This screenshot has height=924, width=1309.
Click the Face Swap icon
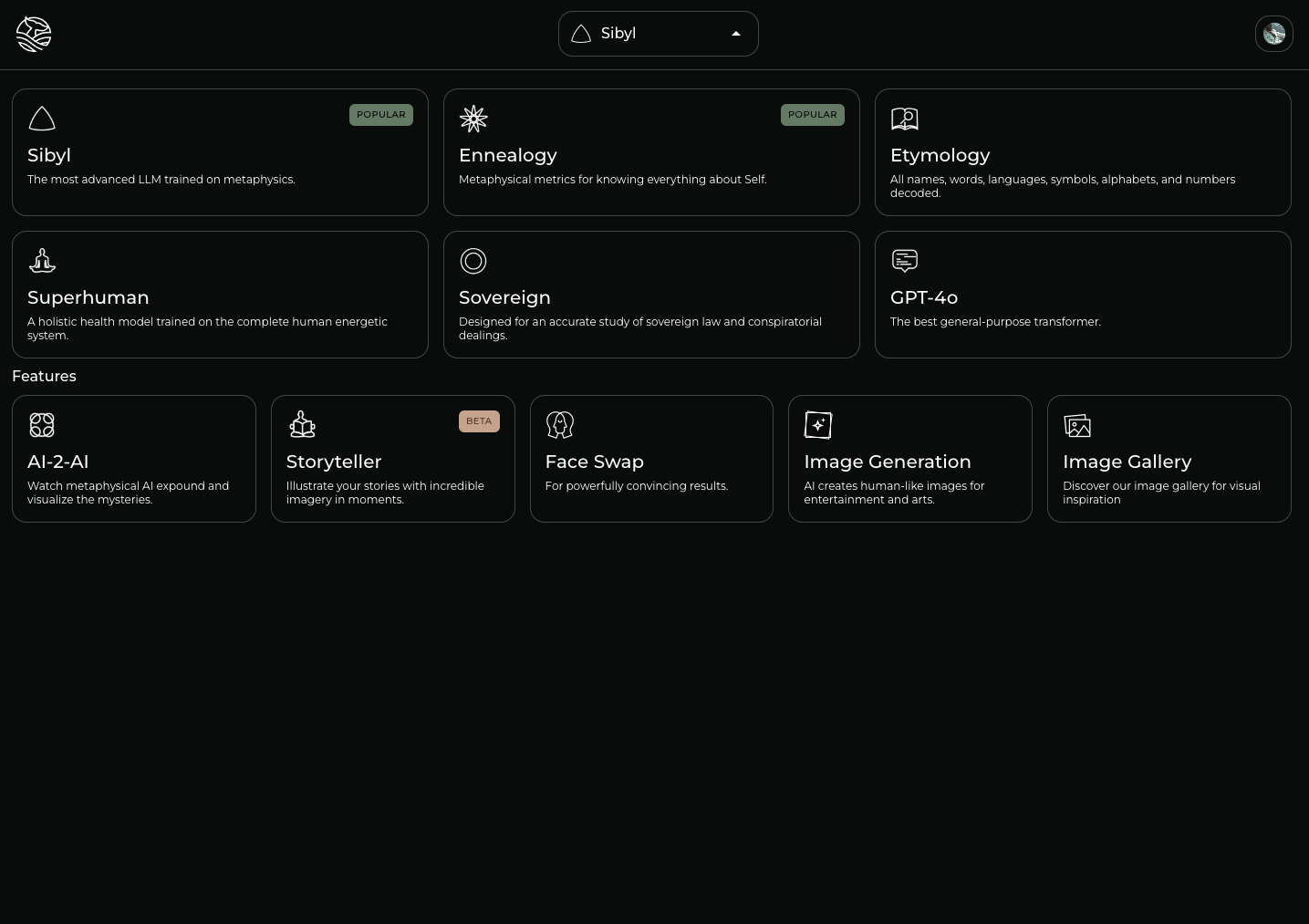coord(559,425)
